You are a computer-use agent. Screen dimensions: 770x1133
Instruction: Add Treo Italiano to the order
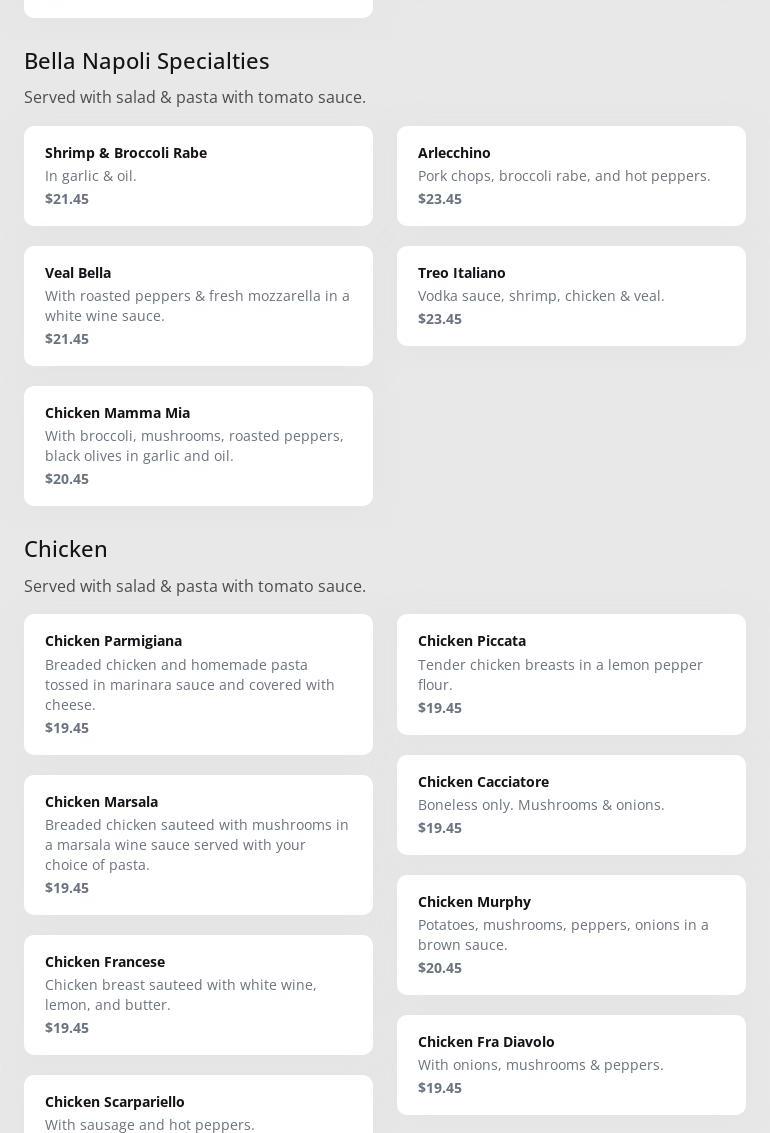571,295
